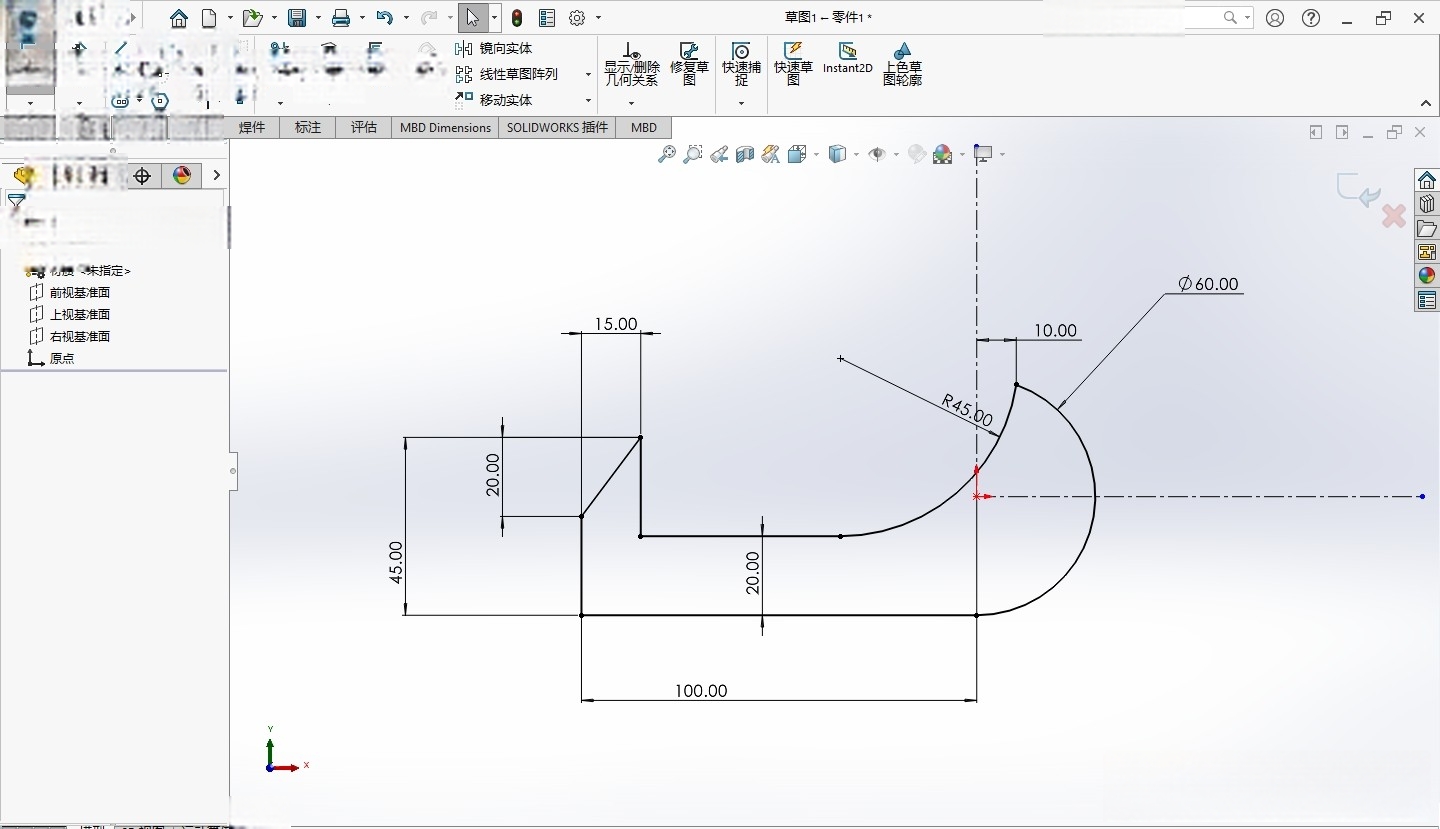Toggle Hide/Show Items eye icon
The image size is (1440, 829).
click(878, 154)
